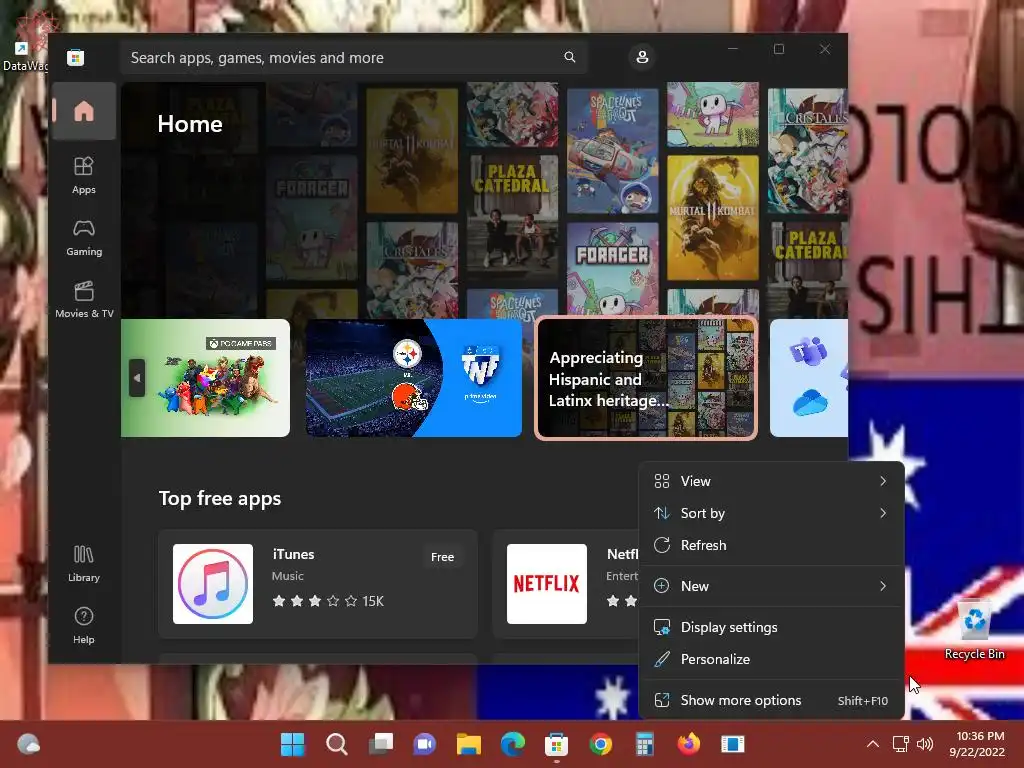Click the Microsoft Store logo icon
The width and height of the screenshot is (1024, 768).
click(75, 57)
